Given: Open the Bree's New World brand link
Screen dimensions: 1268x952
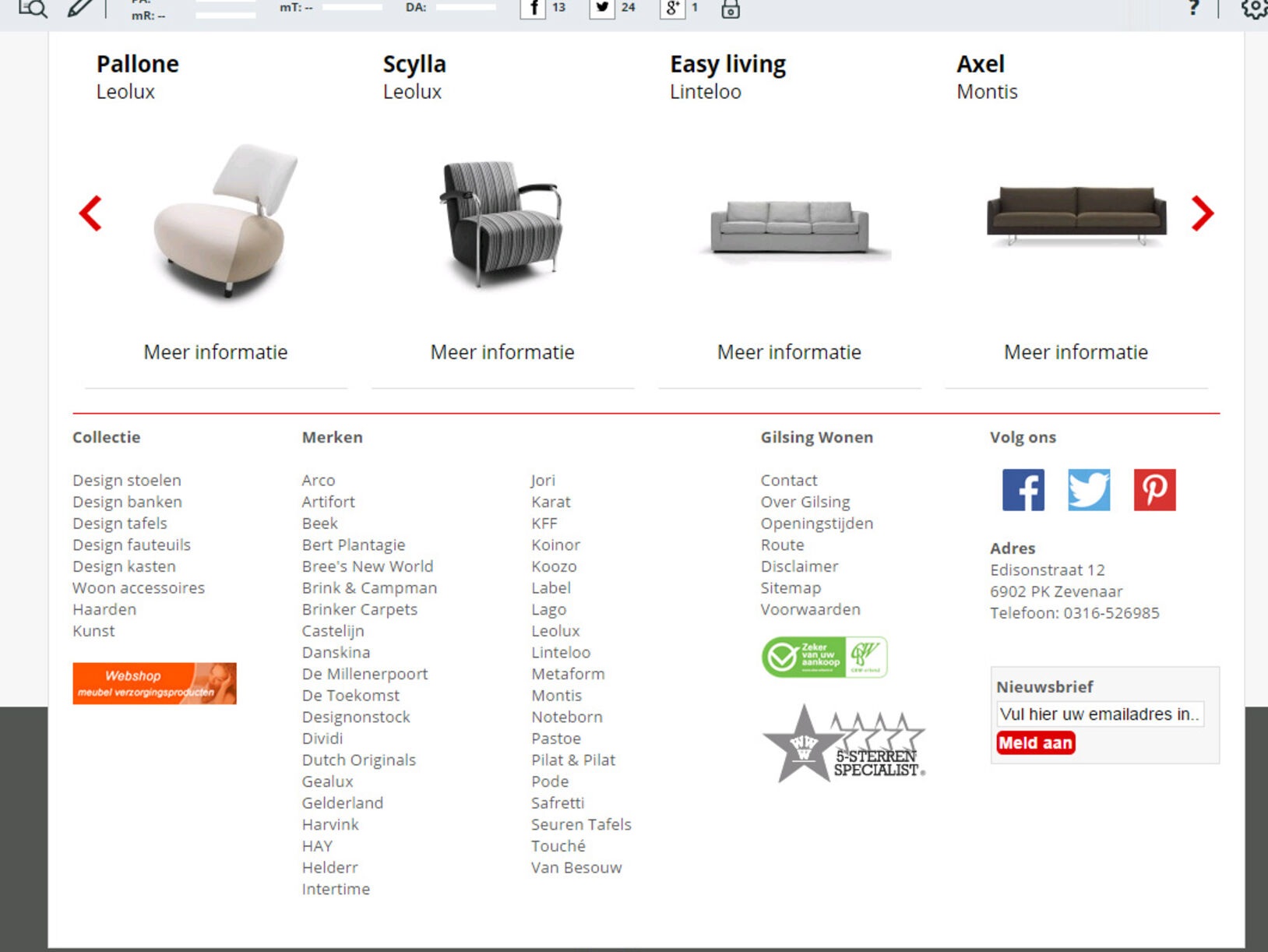Looking at the screenshot, I should pyautogui.click(x=368, y=566).
